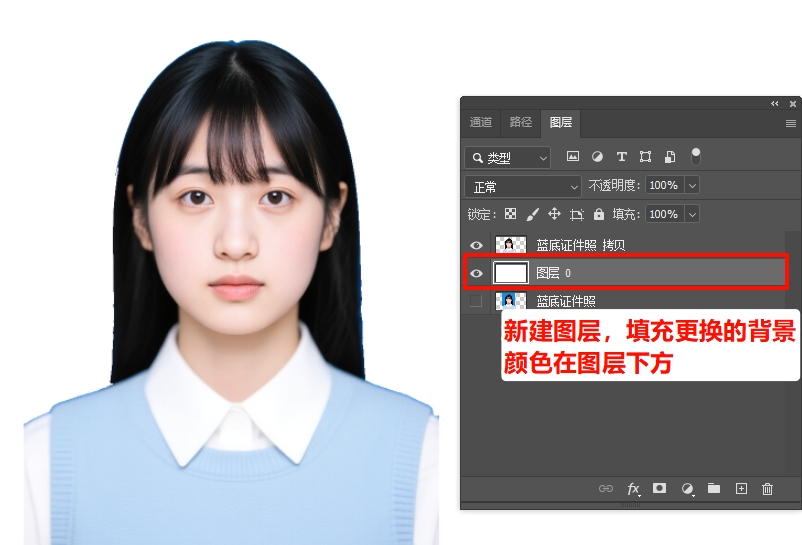Image resolution: width=802 pixels, height=545 pixels.
Task: Show the hidden 蓝底证件照 layer
Action: pyautogui.click(x=476, y=301)
